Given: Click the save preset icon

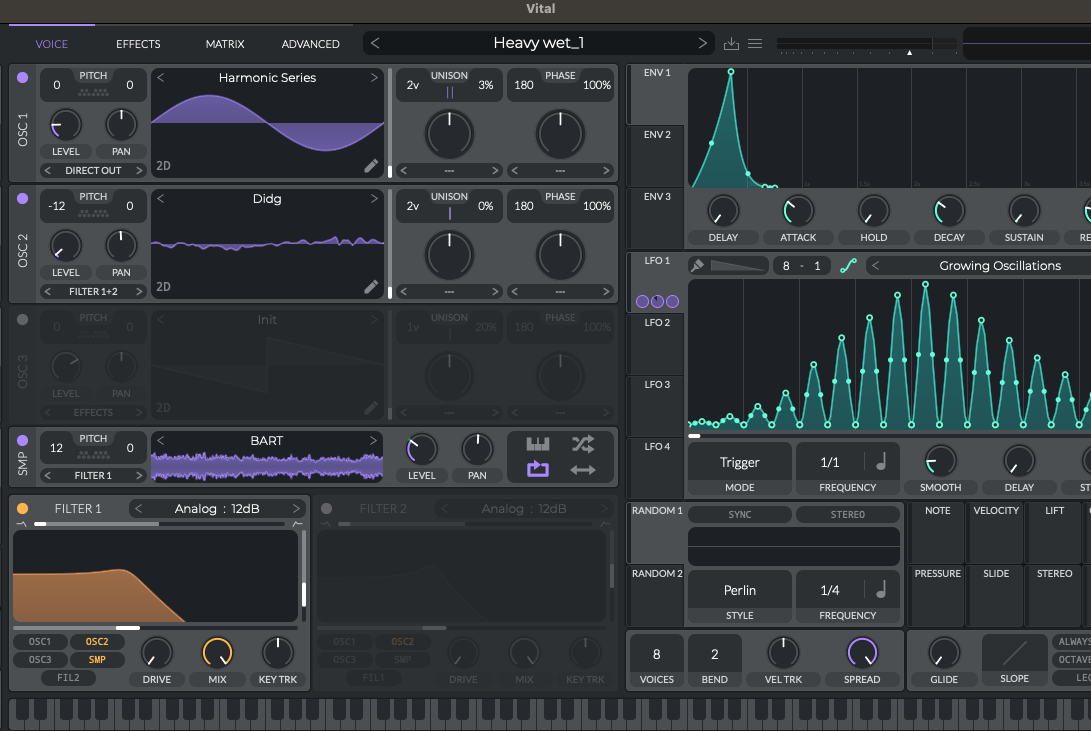Looking at the screenshot, I should click(731, 44).
